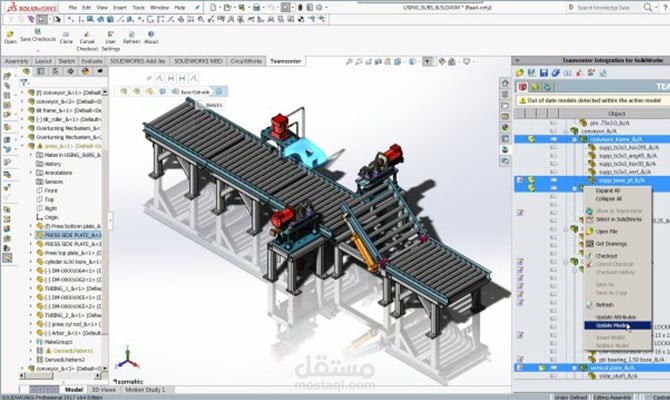Screen dimensions: 670x400
Task: Click the Base-Extrude breadcrumb item
Action: click(x=195, y=92)
